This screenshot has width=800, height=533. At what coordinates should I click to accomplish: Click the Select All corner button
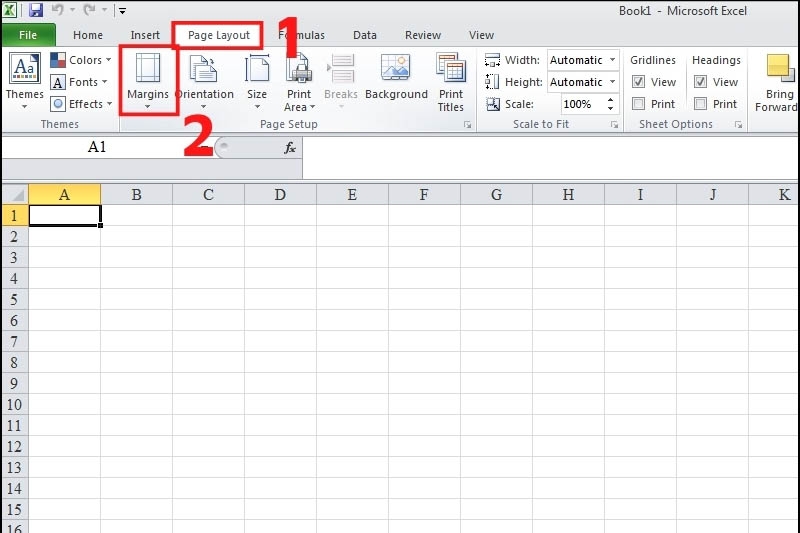(15, 194)
